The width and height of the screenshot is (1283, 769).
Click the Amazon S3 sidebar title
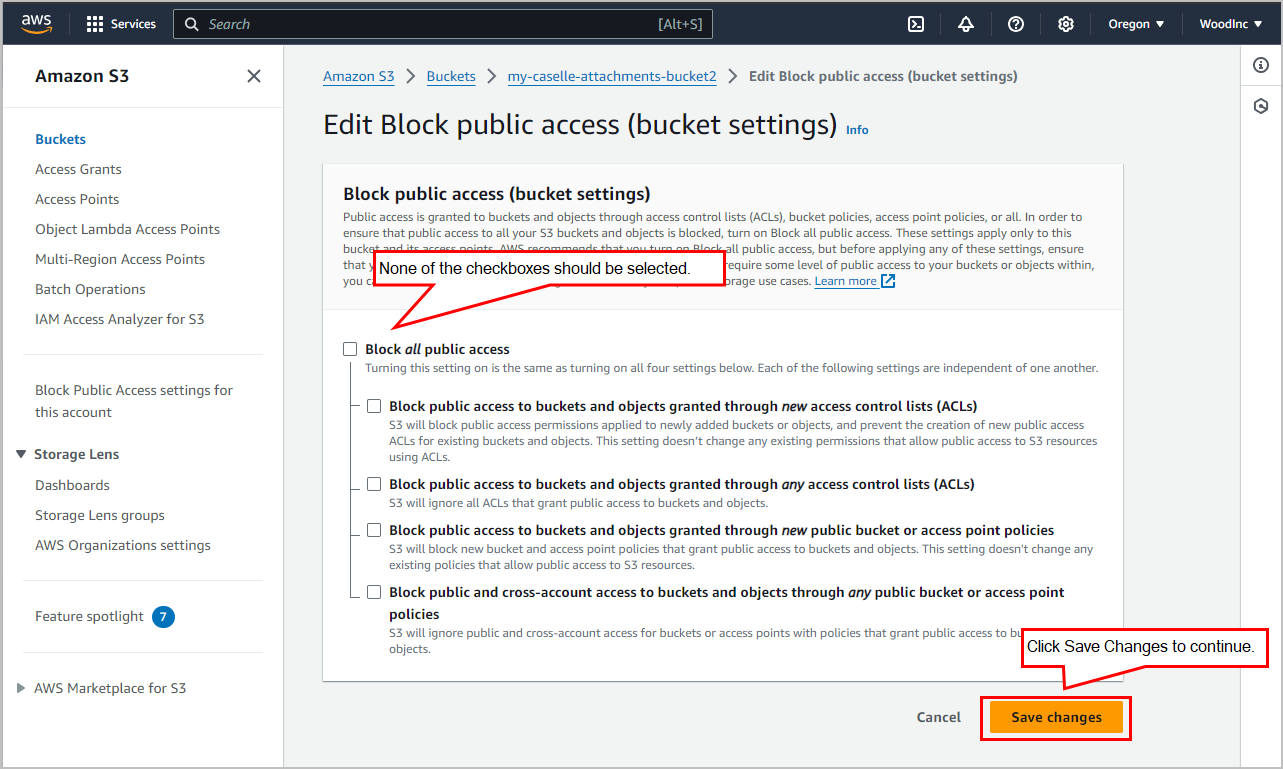[82, 76]
